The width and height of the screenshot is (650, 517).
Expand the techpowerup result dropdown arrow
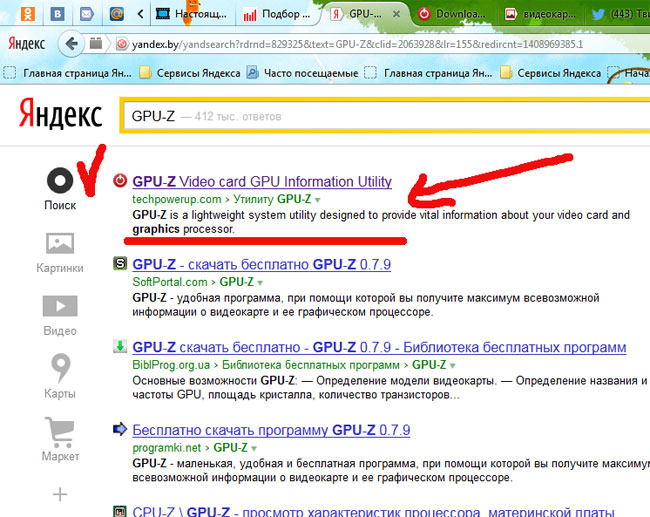(x=318, y=200)
